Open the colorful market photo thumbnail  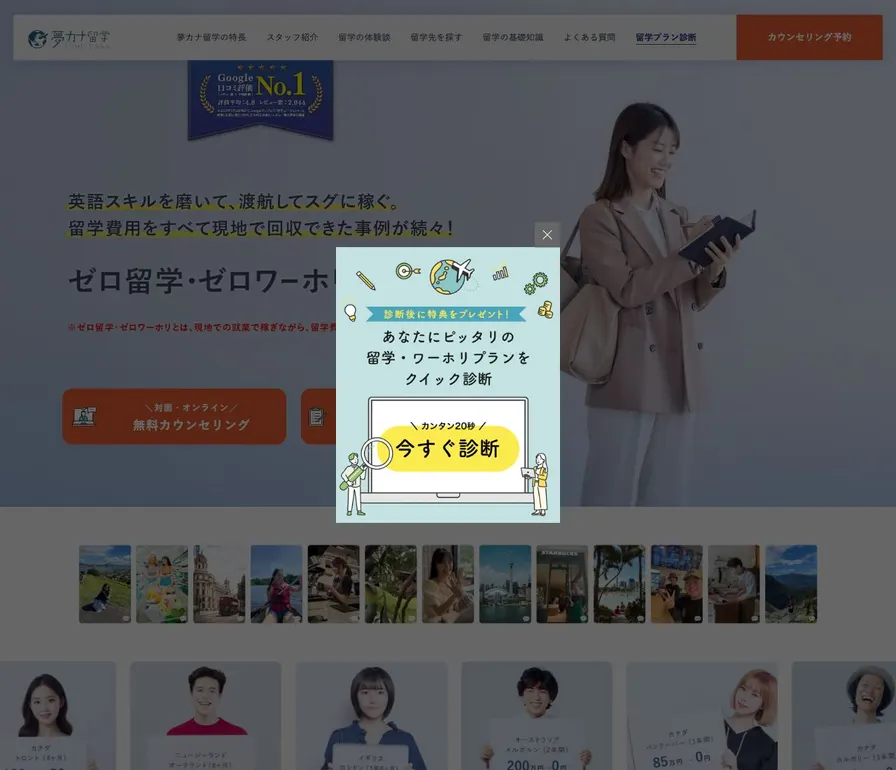point(162,584)
